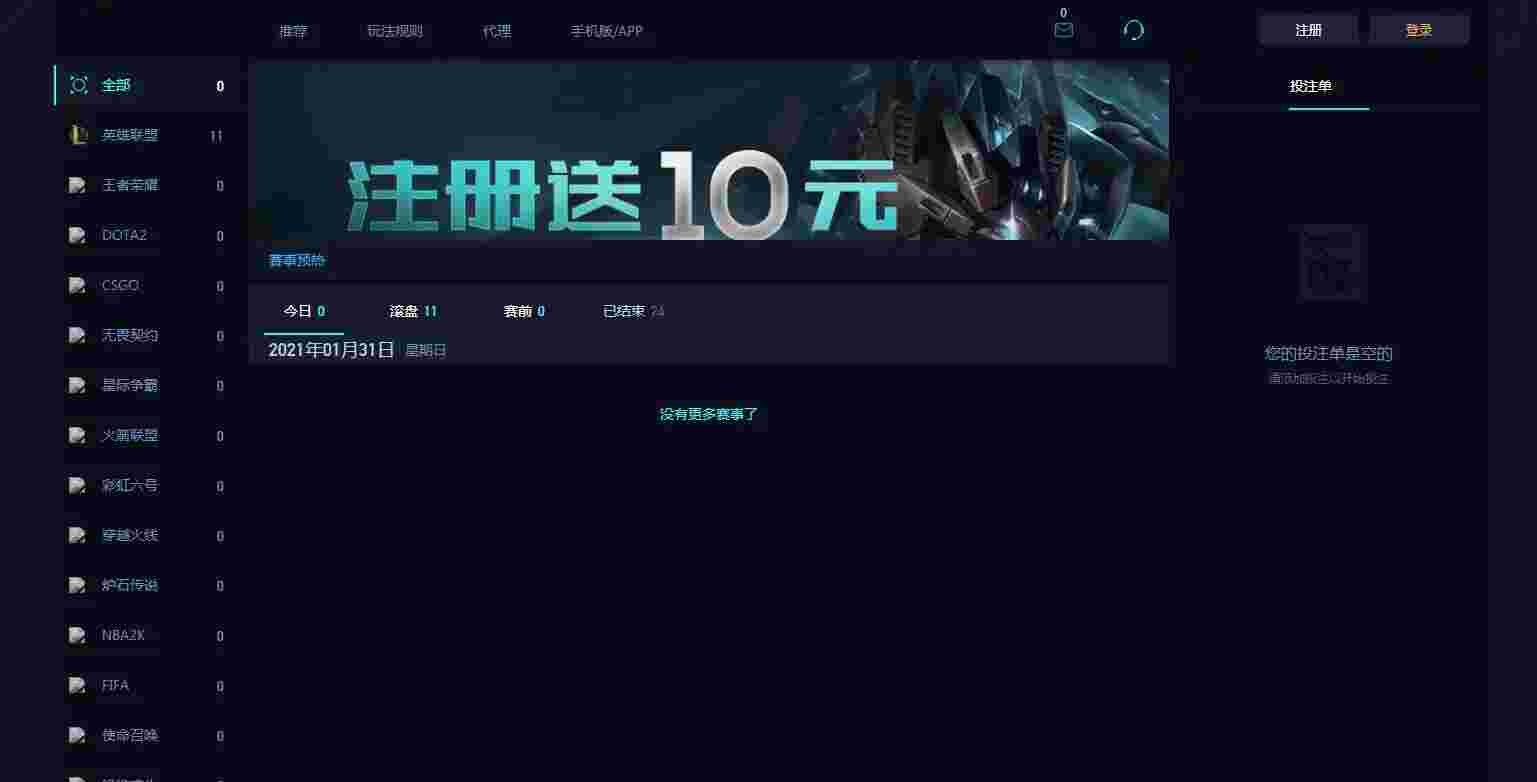1537x782 pixels.
Task: Choose the 彩虹六号 game icon
Action: tap(77, 485)
